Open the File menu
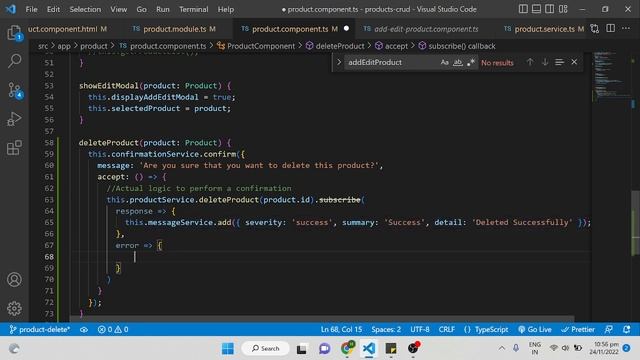The width and height of the screenshot is (640, 360). pyautogui.click(x=31, y=9)
